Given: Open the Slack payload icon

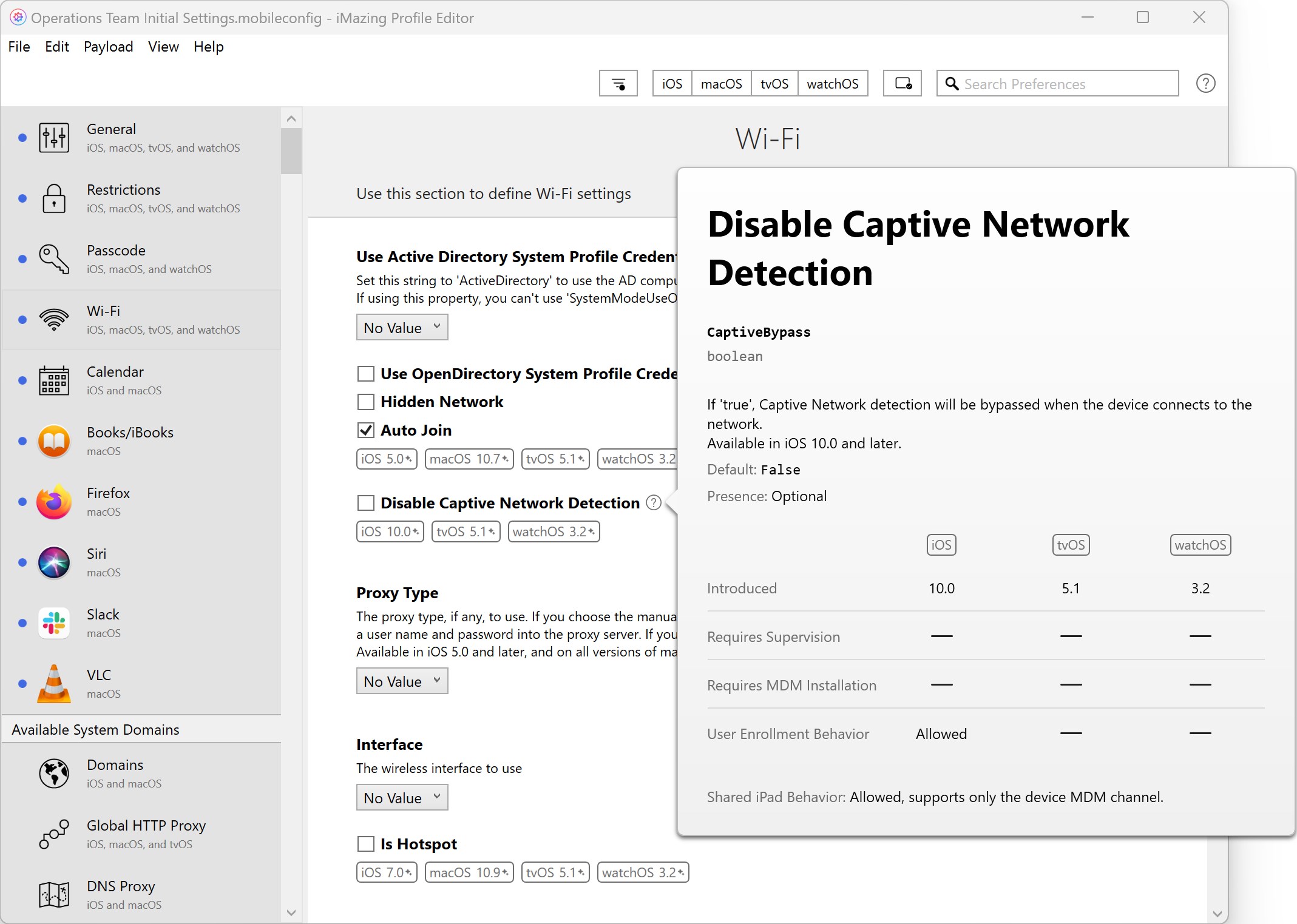Looking at the screenshot, I should pos(54,623).
